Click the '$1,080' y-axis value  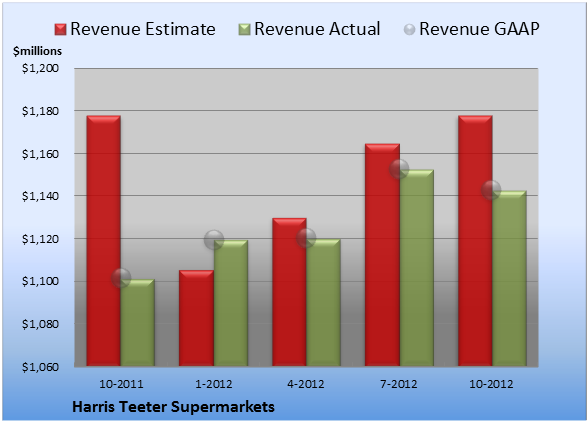(40, 324)
